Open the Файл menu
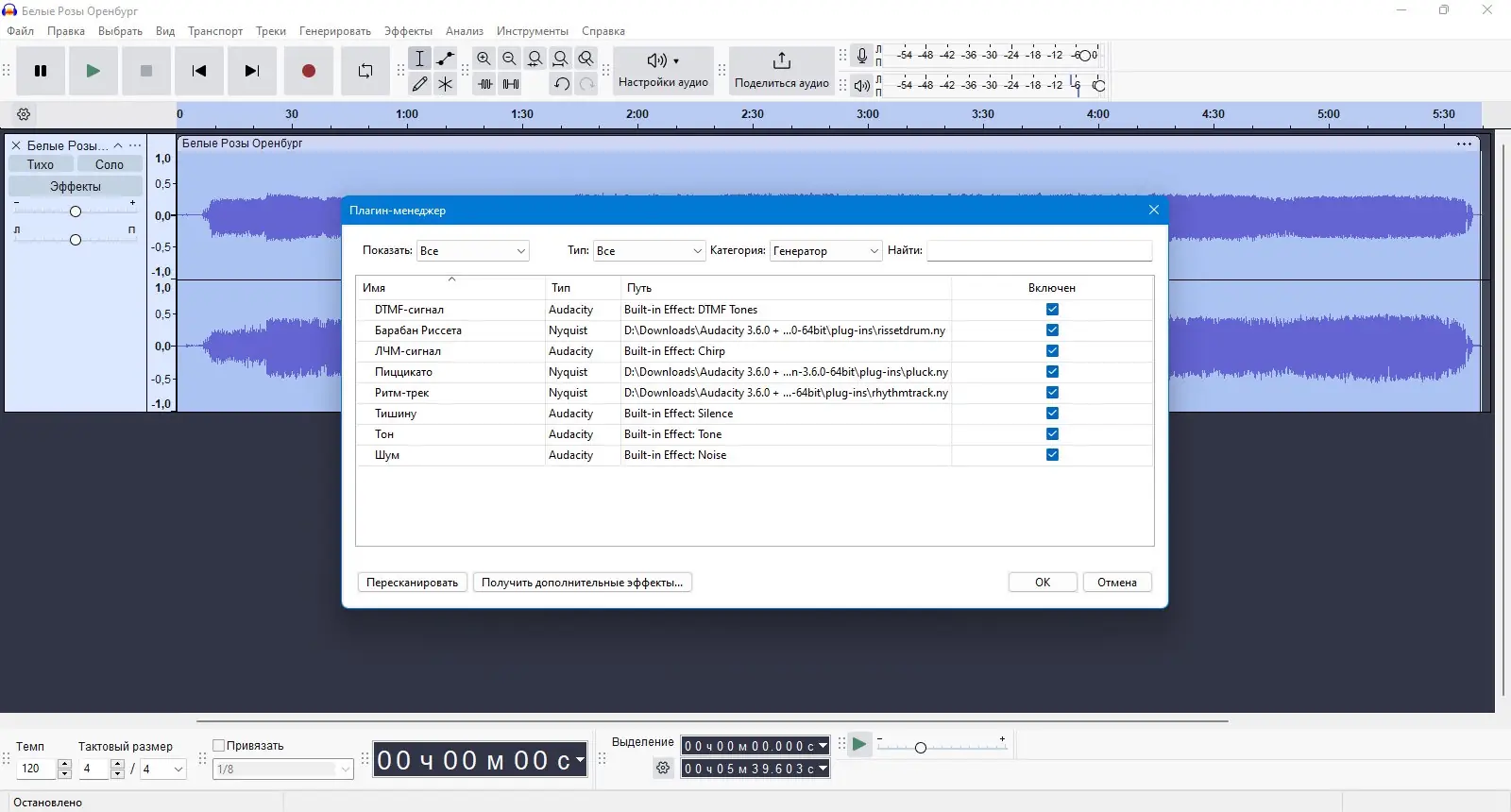Image resolution: width=1511 pixels, height=812 pixels. (20, 31)
